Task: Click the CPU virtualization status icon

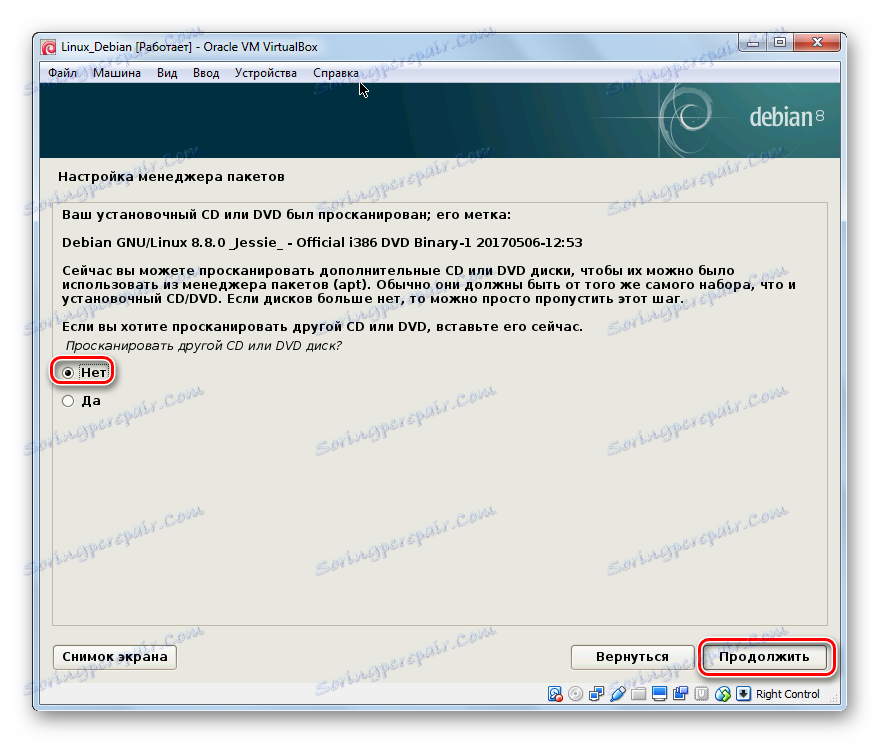Action: coord(701,694)
